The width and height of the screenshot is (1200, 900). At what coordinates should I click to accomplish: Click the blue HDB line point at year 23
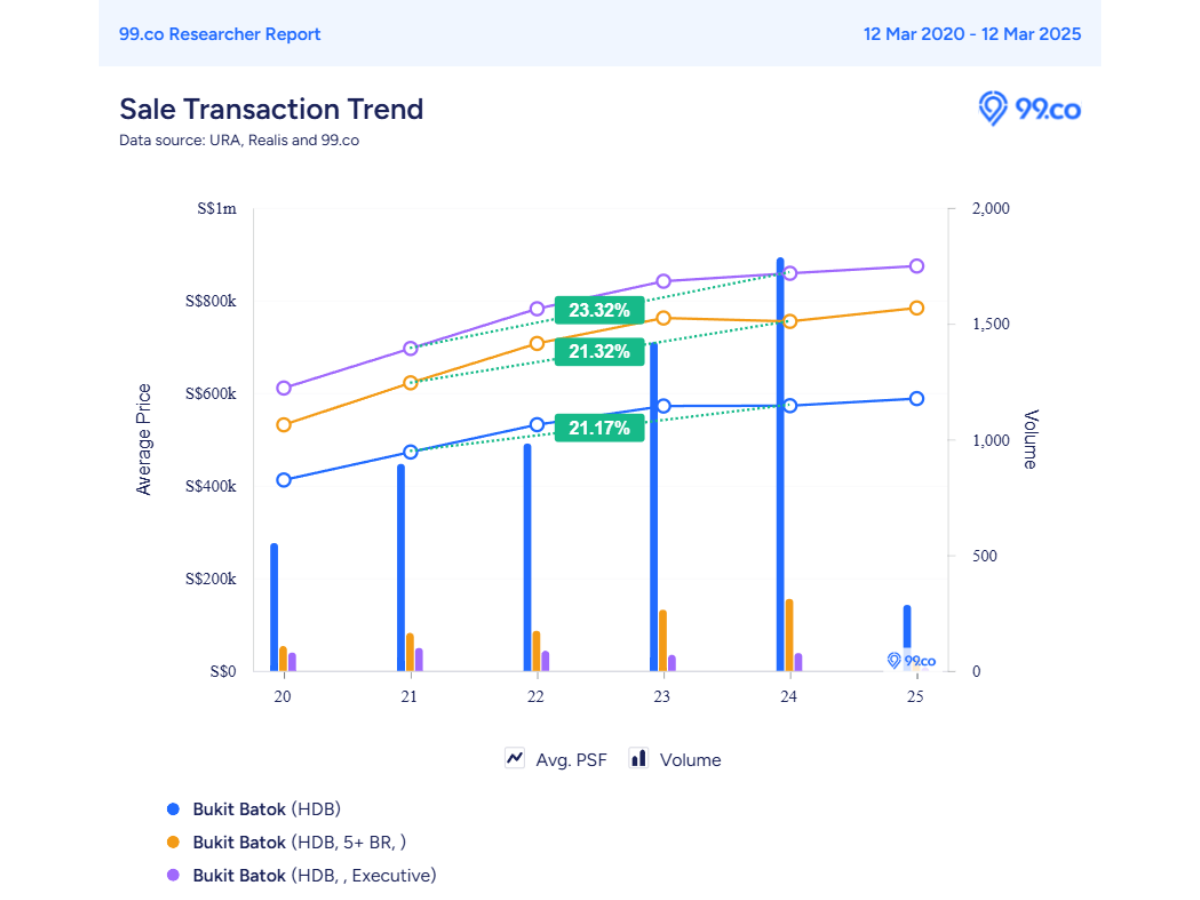tap(663, 406)
